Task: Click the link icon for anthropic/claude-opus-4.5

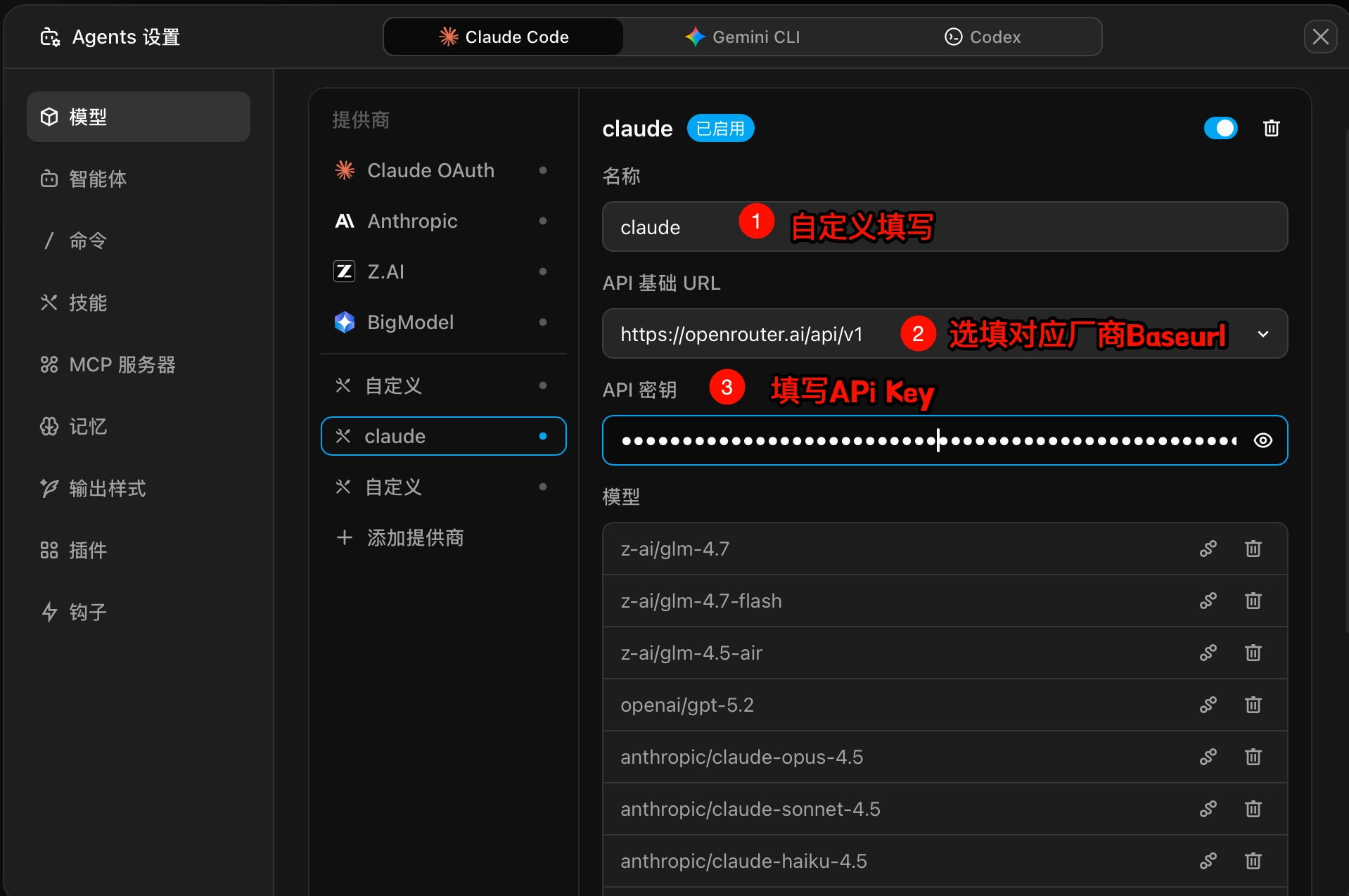Action: [1208, 757]
